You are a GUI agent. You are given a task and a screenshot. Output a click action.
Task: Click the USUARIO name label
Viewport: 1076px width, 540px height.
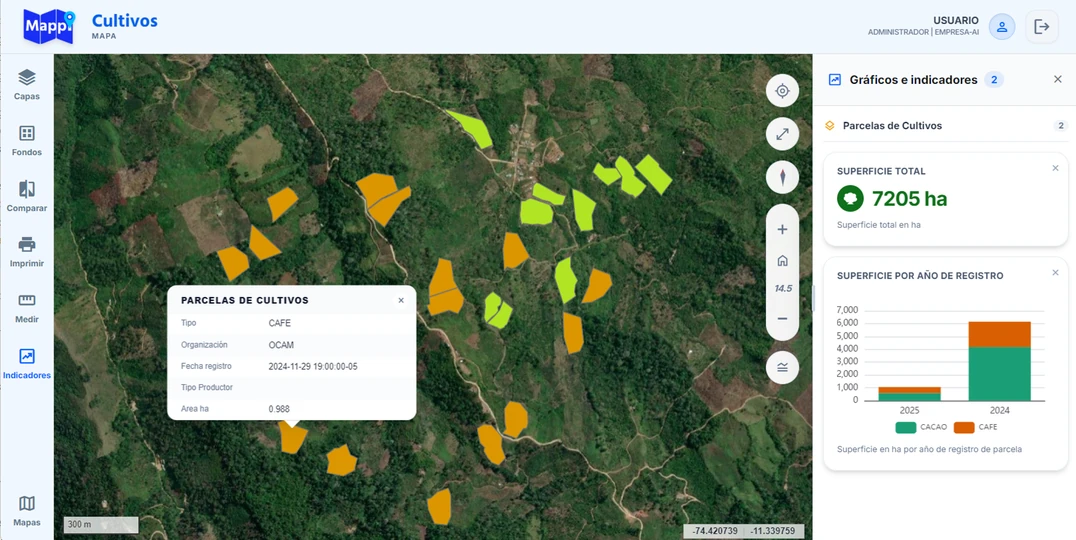[x=956, y=21]
